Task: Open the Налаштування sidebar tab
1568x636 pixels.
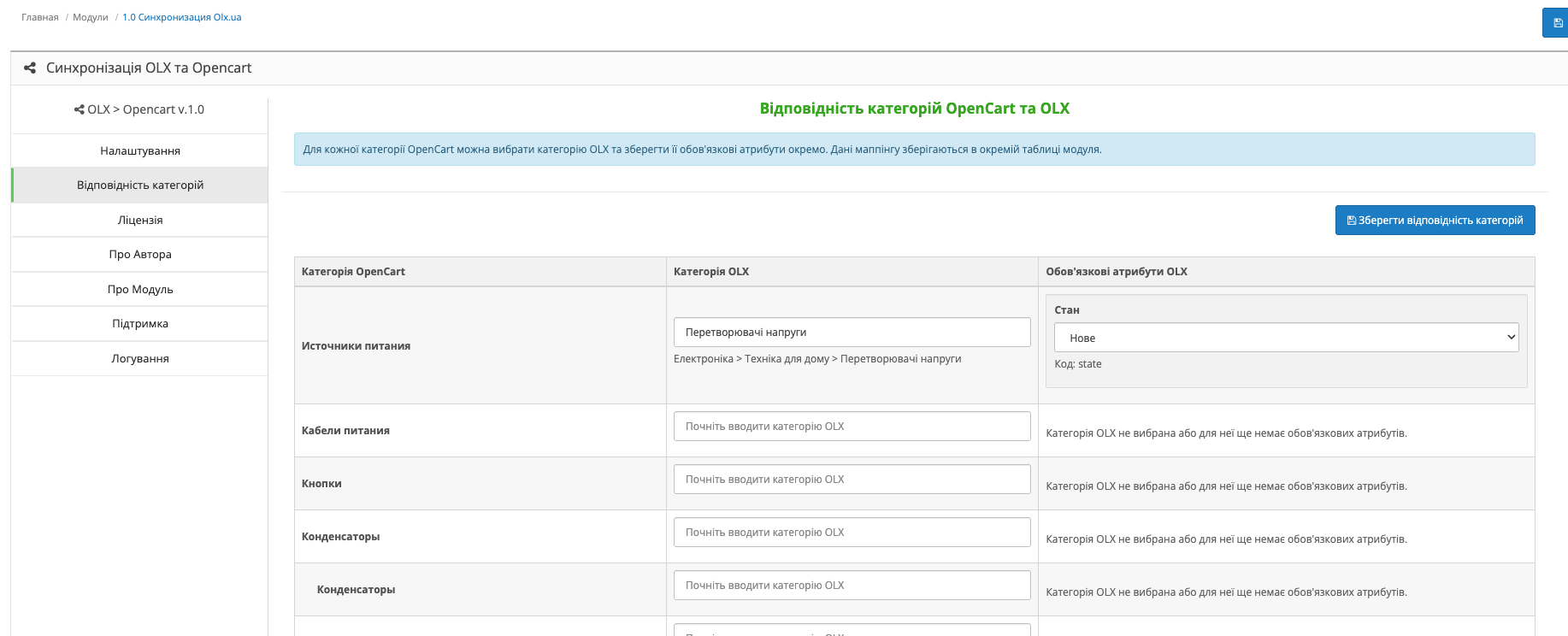Action: pos(139,150)
